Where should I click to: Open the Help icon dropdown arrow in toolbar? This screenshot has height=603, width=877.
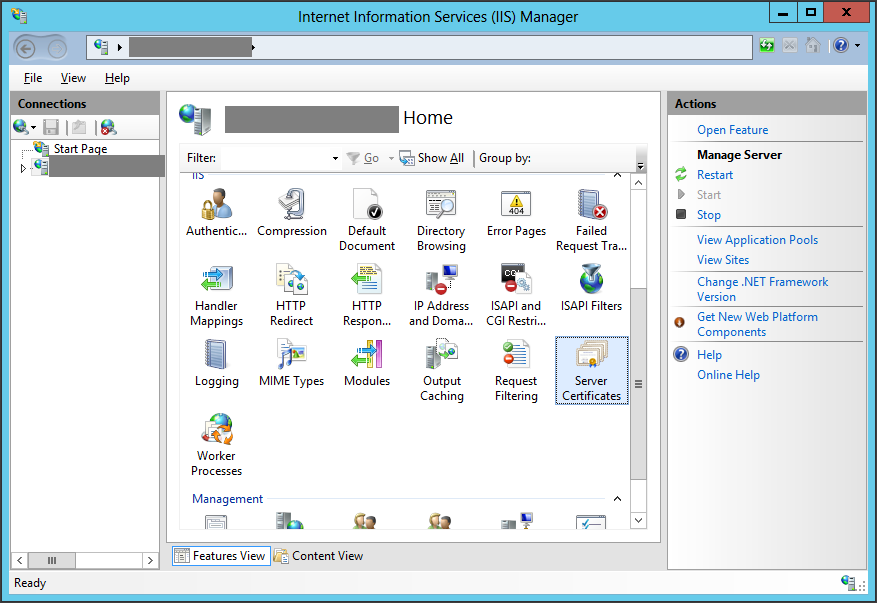[x=857, y=45]
